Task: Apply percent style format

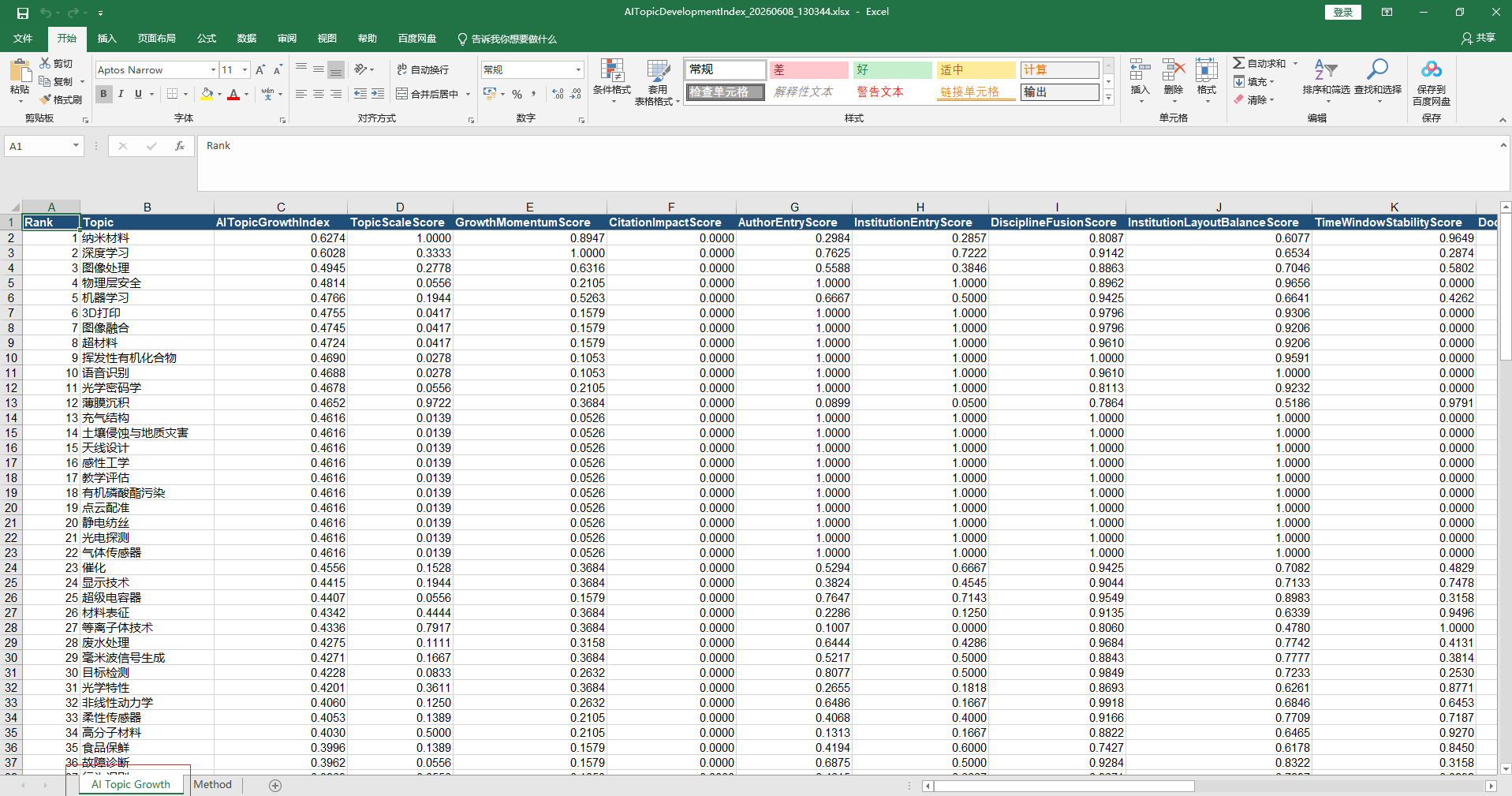Action: [x=517, y=94]
